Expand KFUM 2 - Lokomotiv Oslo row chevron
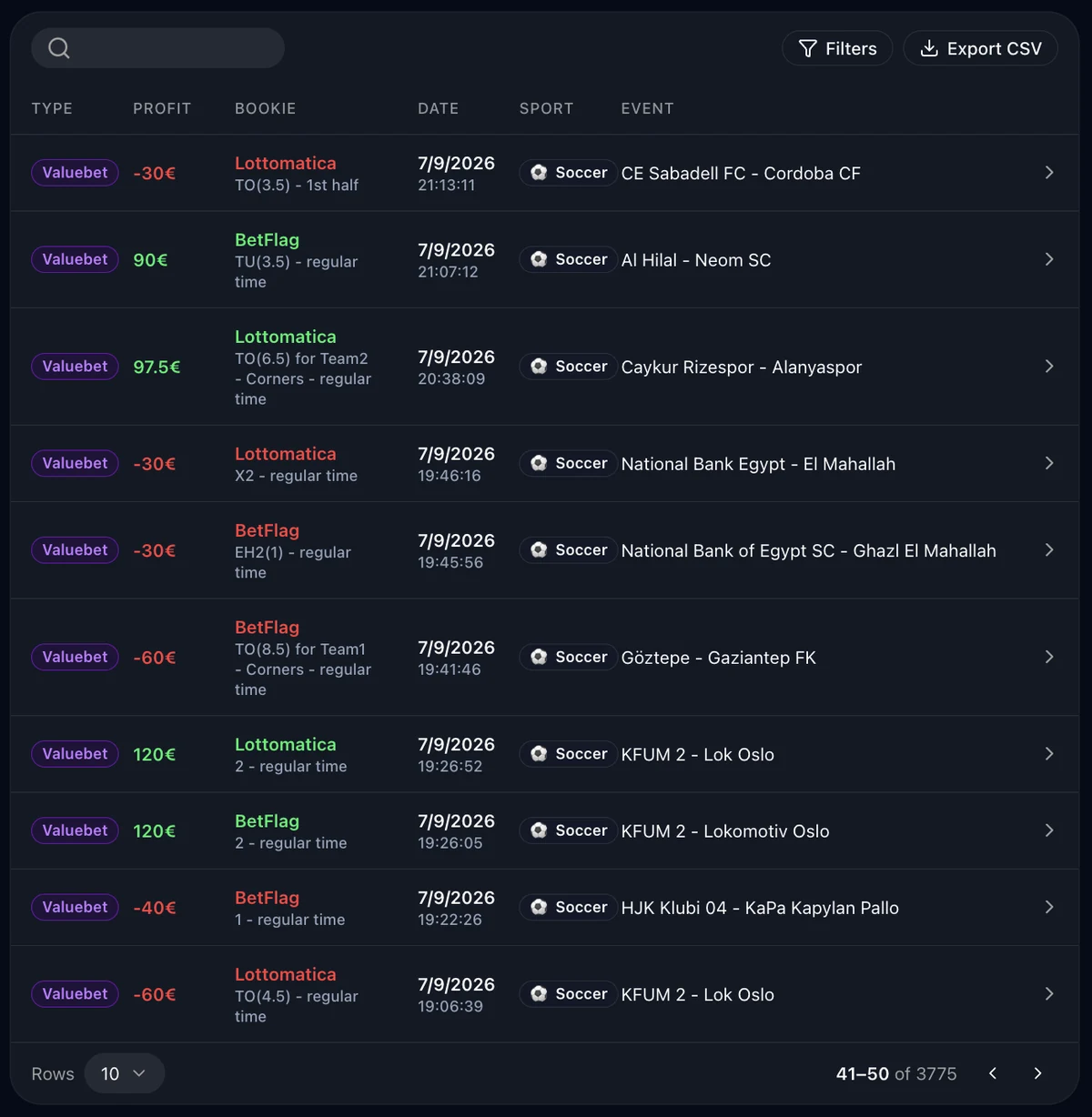Screen dimensions: 1092x1117 [1049, 830]
